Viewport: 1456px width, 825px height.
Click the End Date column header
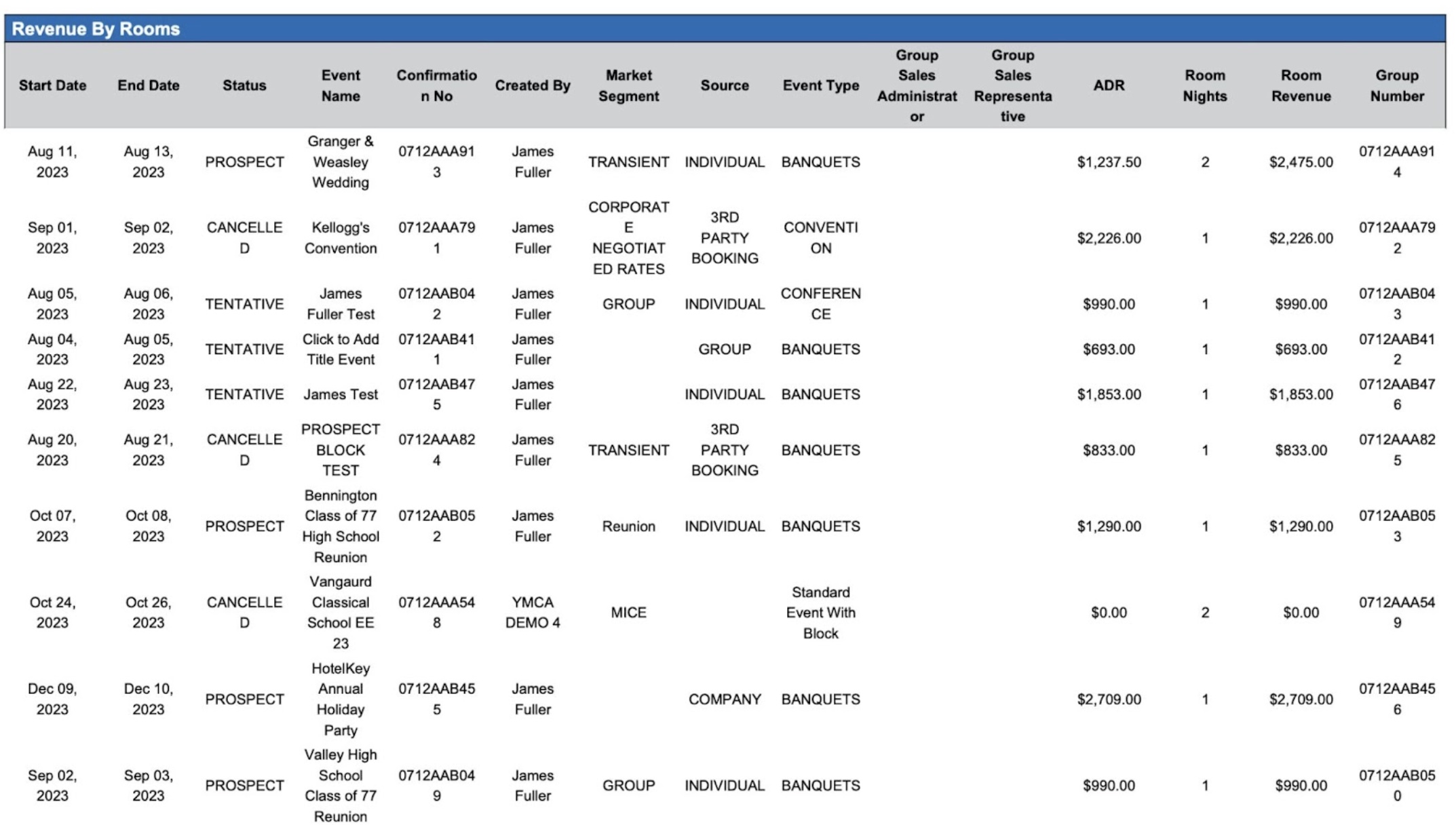(148, 85)
